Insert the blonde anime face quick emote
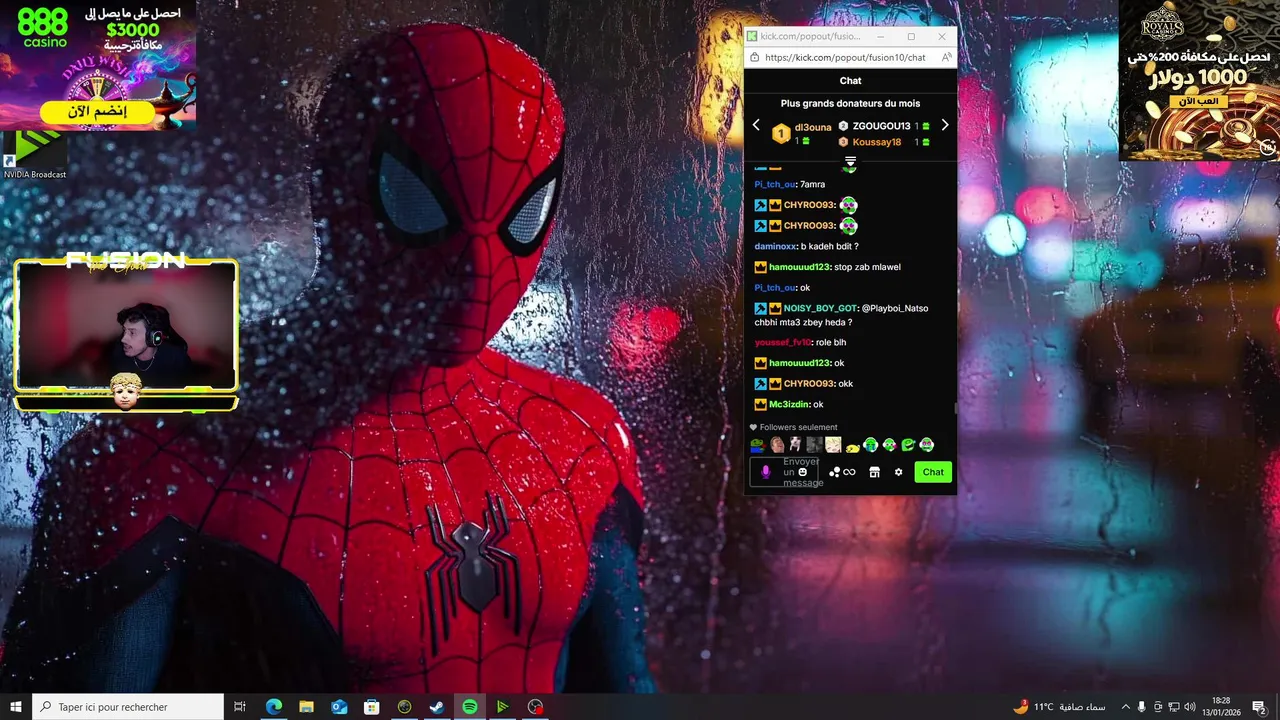This screenshot has width=1280, height=720. pyautogui.click(x=833, y=445)
